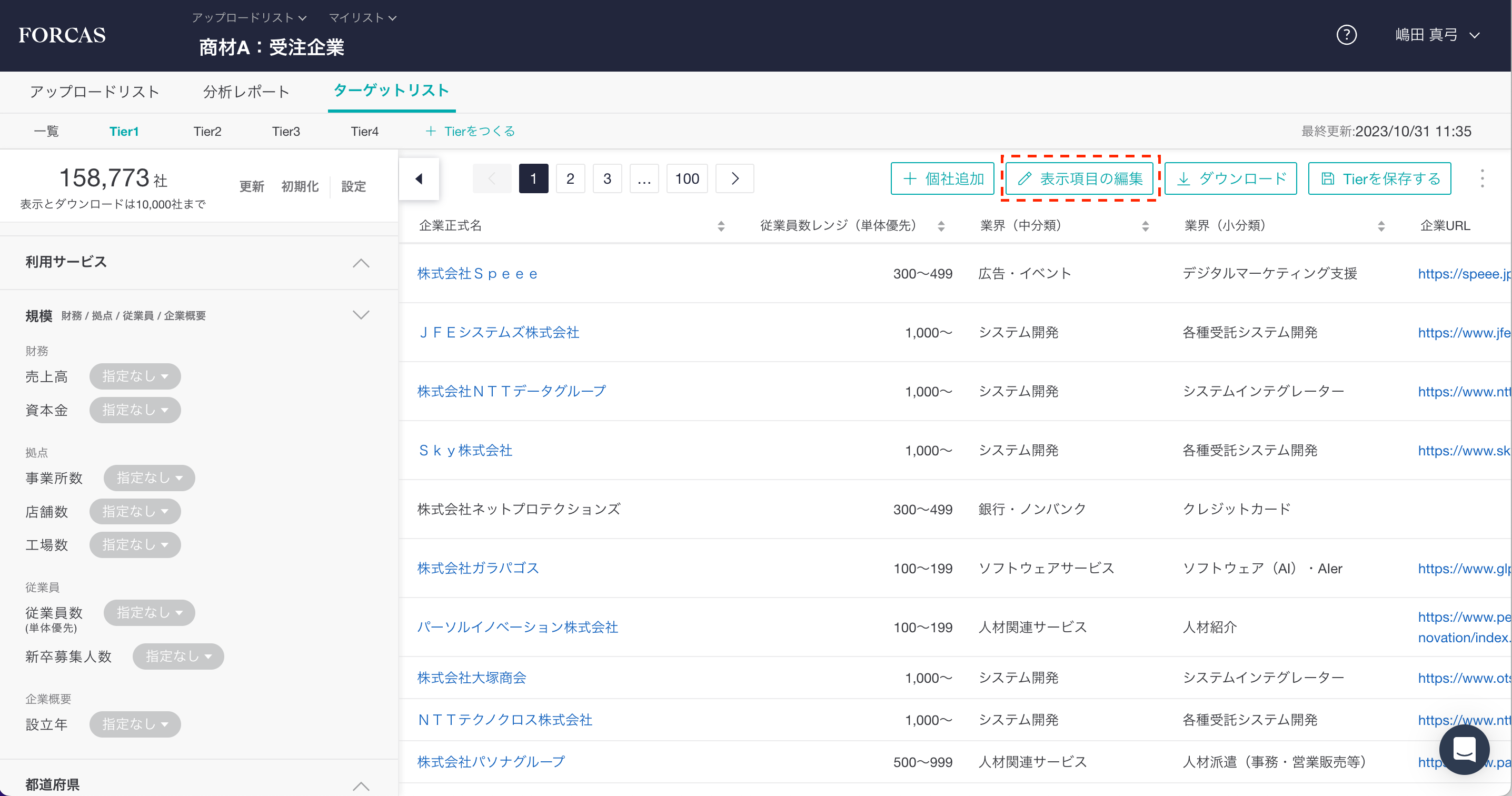The image size is (1512, 796).
Task: Switch to the 分析レポート tab
Action: pos(246,92)
